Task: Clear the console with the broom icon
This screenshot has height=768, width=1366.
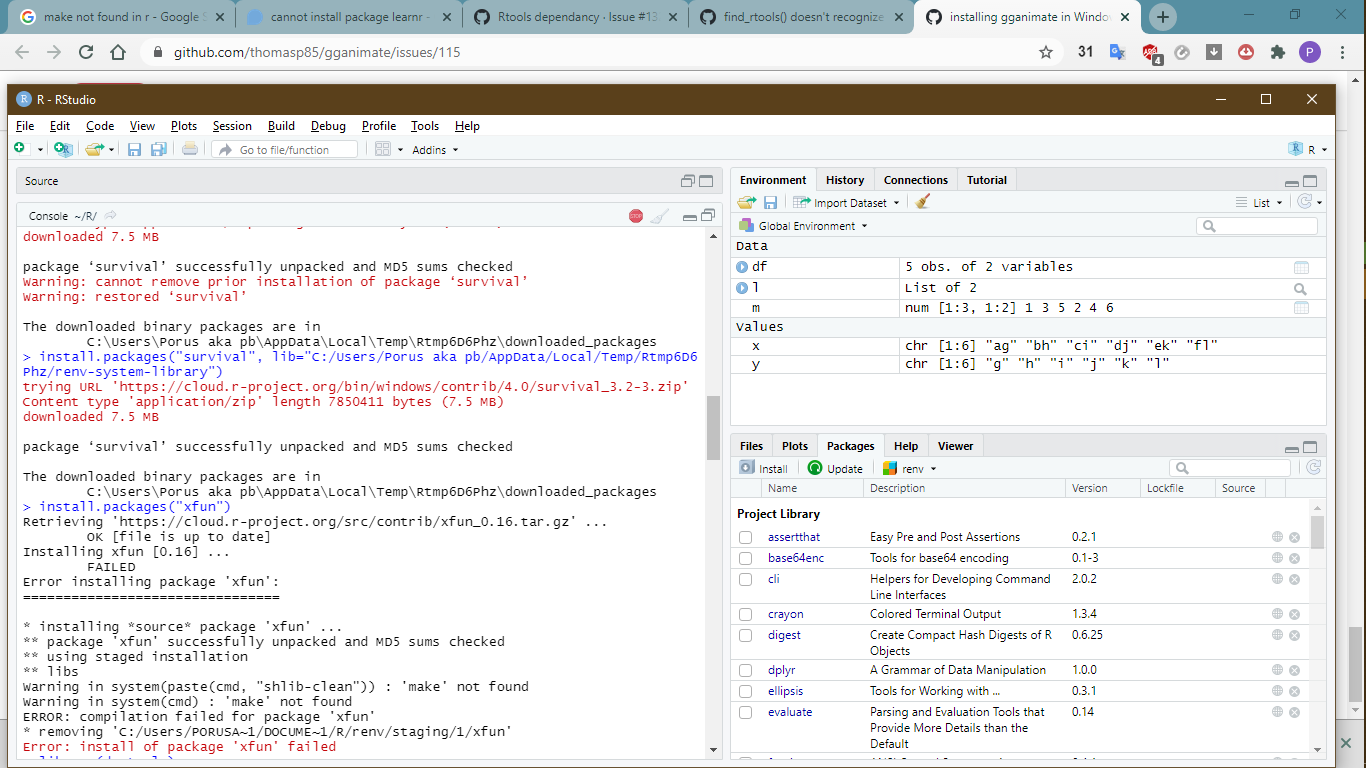Action: 659,214
